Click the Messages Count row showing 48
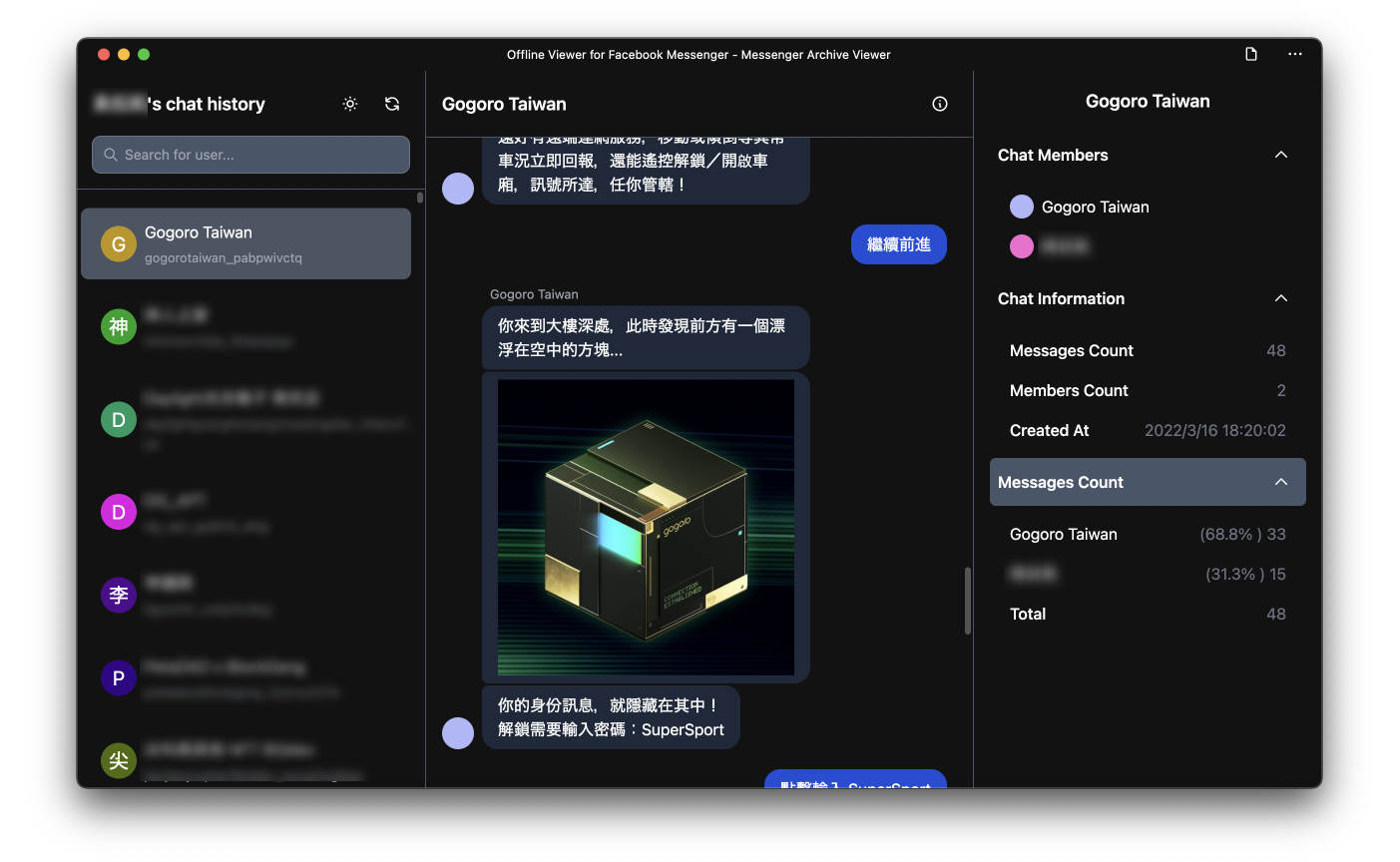 (1148, 350)
